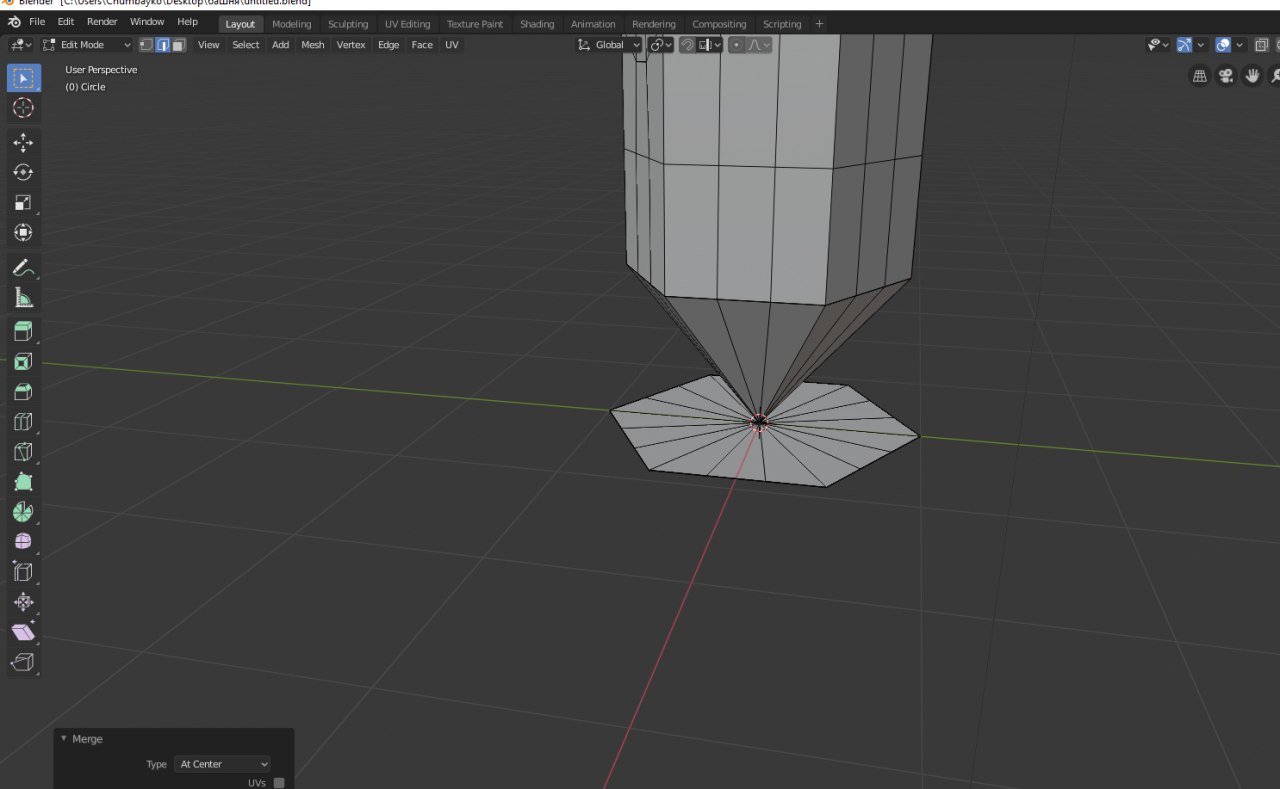The image size is (1280, 789).
Task: Click the camera view navigation icon
Action: pyautogui.click(x=1226, y=76)
